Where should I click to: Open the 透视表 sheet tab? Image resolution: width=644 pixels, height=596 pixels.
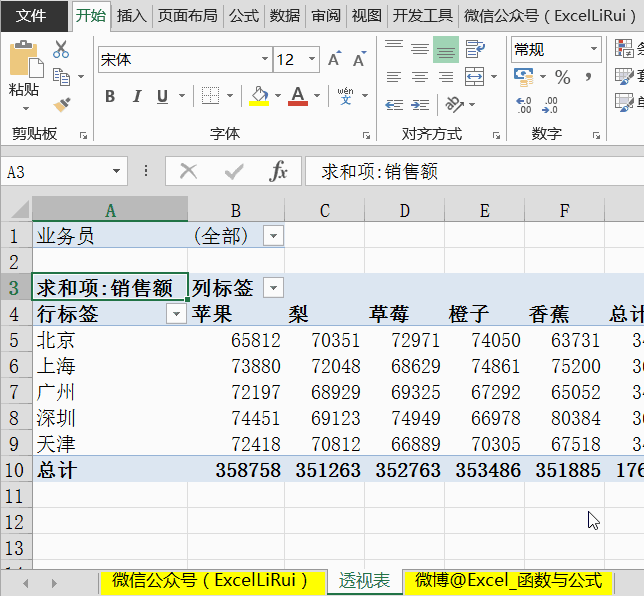pos(365,581)
